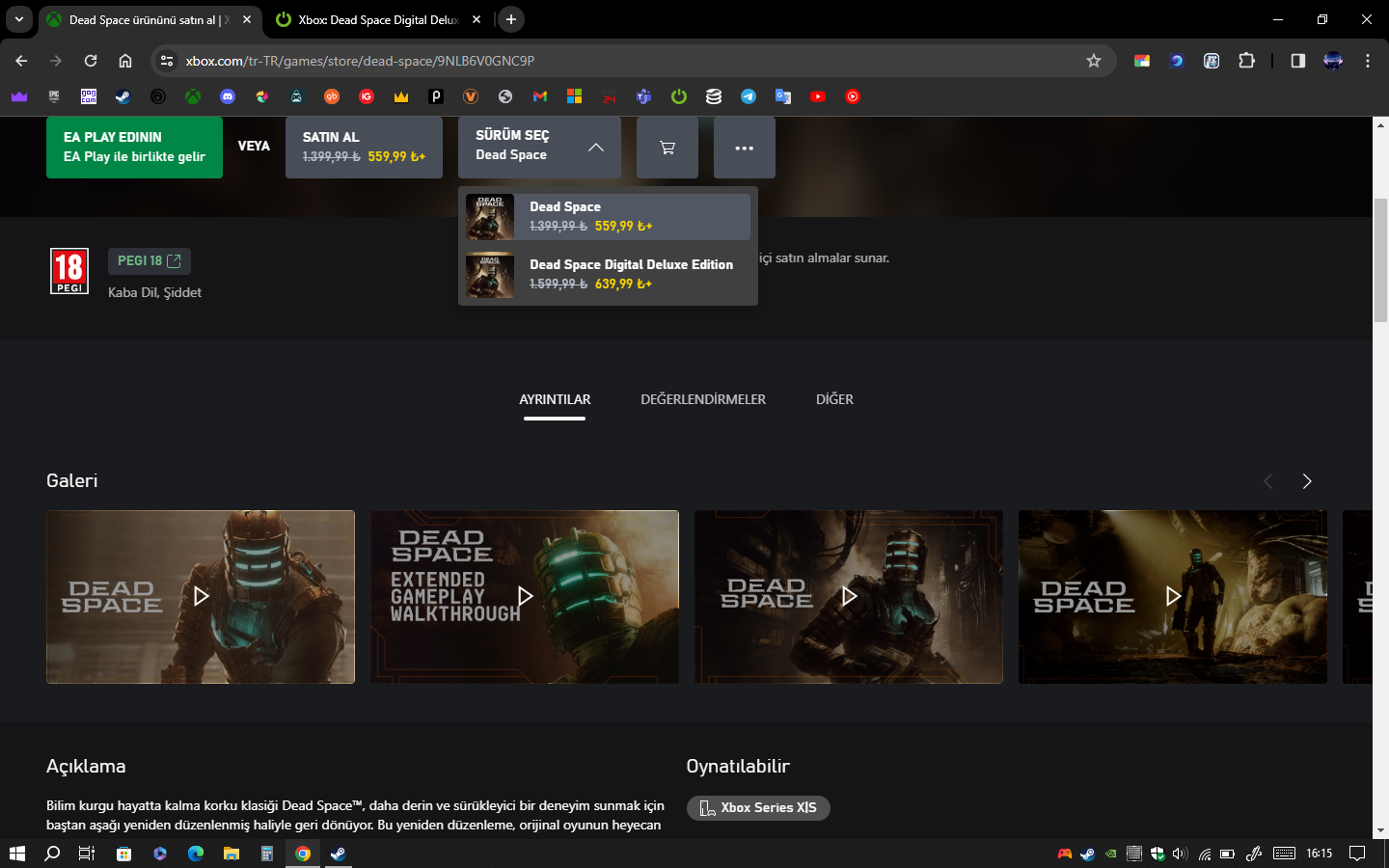Choose Dead Space Digital Deluxe Edition option

(x=608, y=275)
